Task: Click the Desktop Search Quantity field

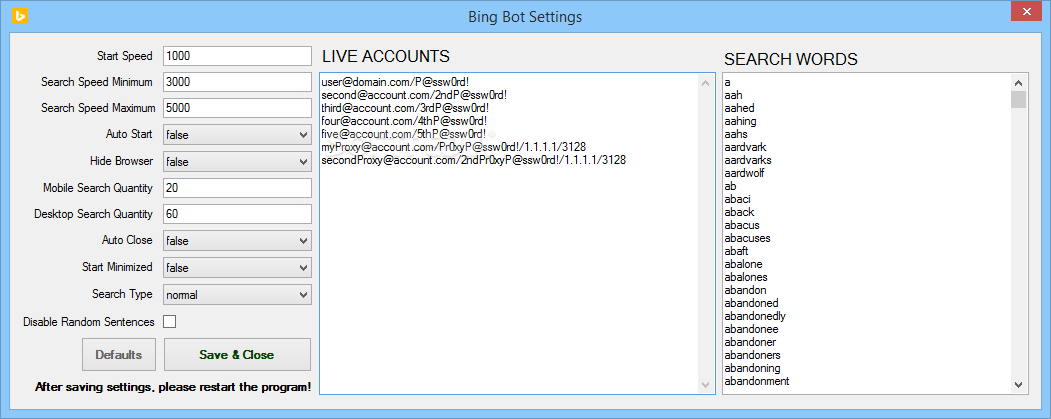Action: [x=237, y=215]
